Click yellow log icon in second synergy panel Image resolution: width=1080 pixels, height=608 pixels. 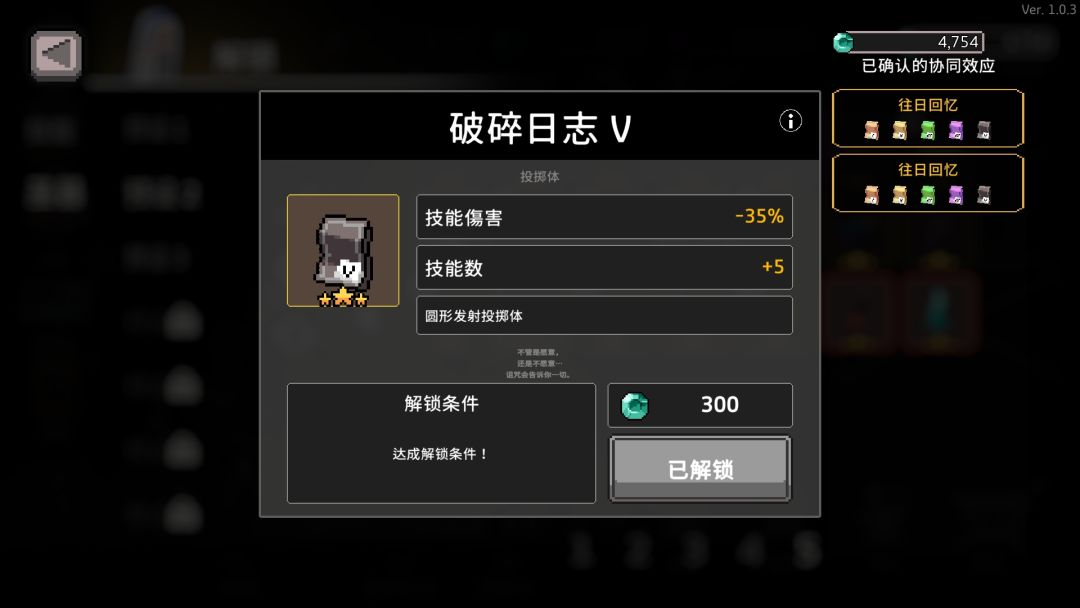(x=900, y=195)
